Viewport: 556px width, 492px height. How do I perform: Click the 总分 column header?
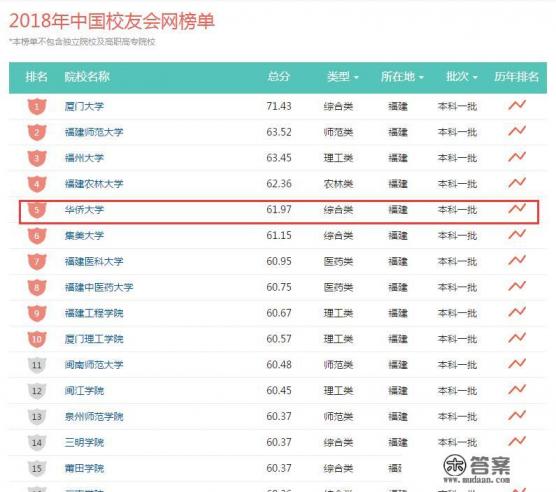coord(279,77)
